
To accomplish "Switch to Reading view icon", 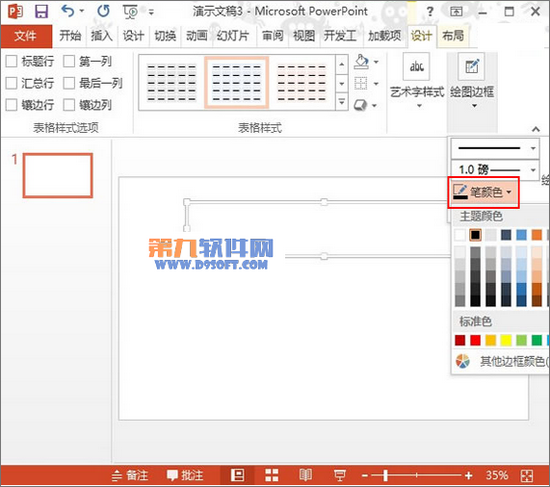I will pos(306,475).
